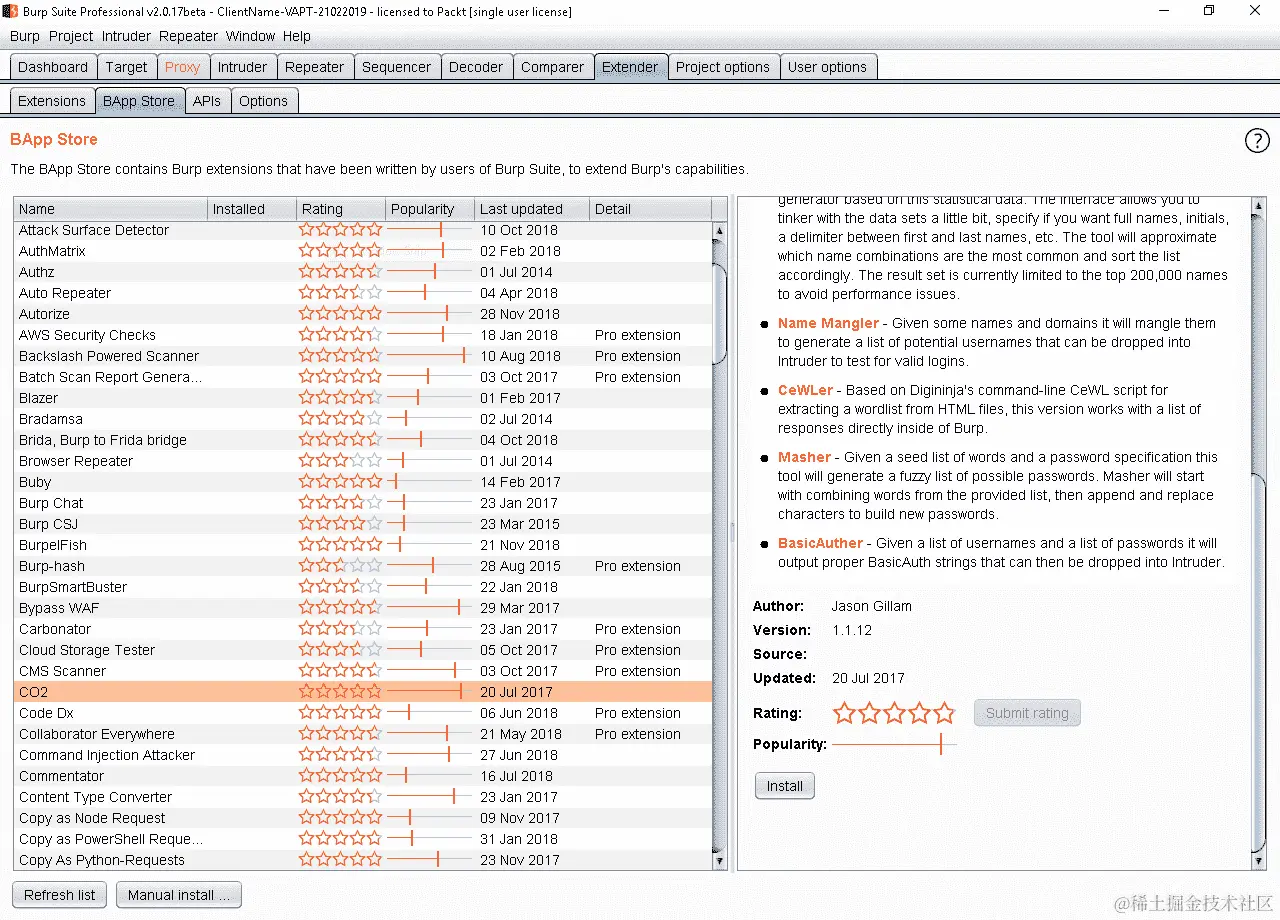Switch to the Dashboard tab

coord(53,67)
